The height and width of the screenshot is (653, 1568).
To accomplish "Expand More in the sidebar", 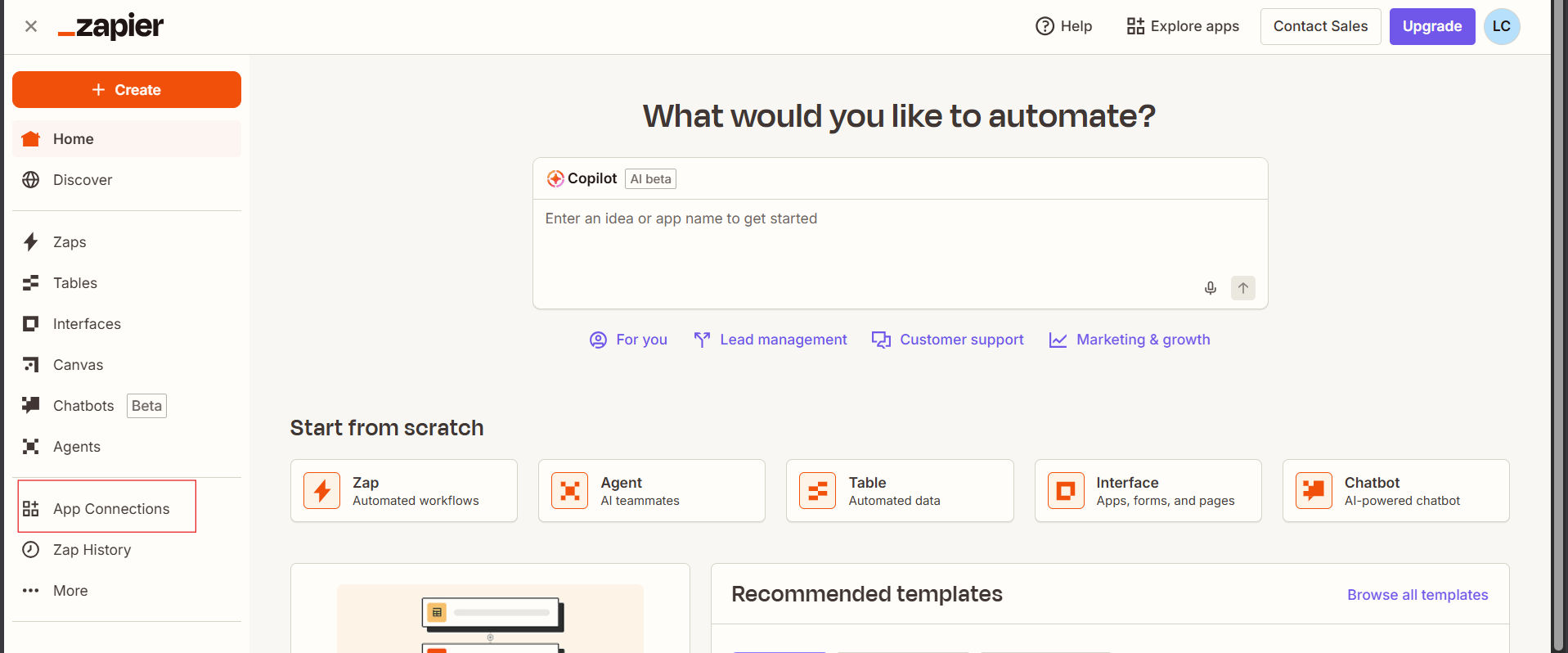I will click(127, 590).
